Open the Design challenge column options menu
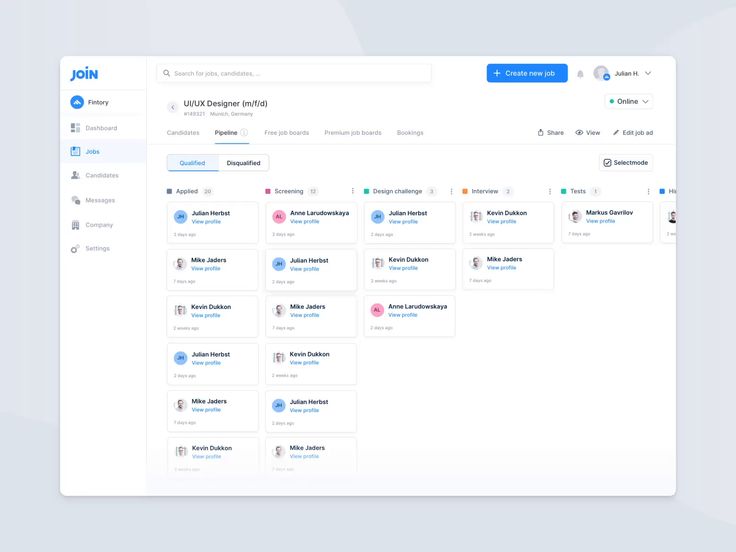The image size is (736, 552). click(x=451, y=191)
